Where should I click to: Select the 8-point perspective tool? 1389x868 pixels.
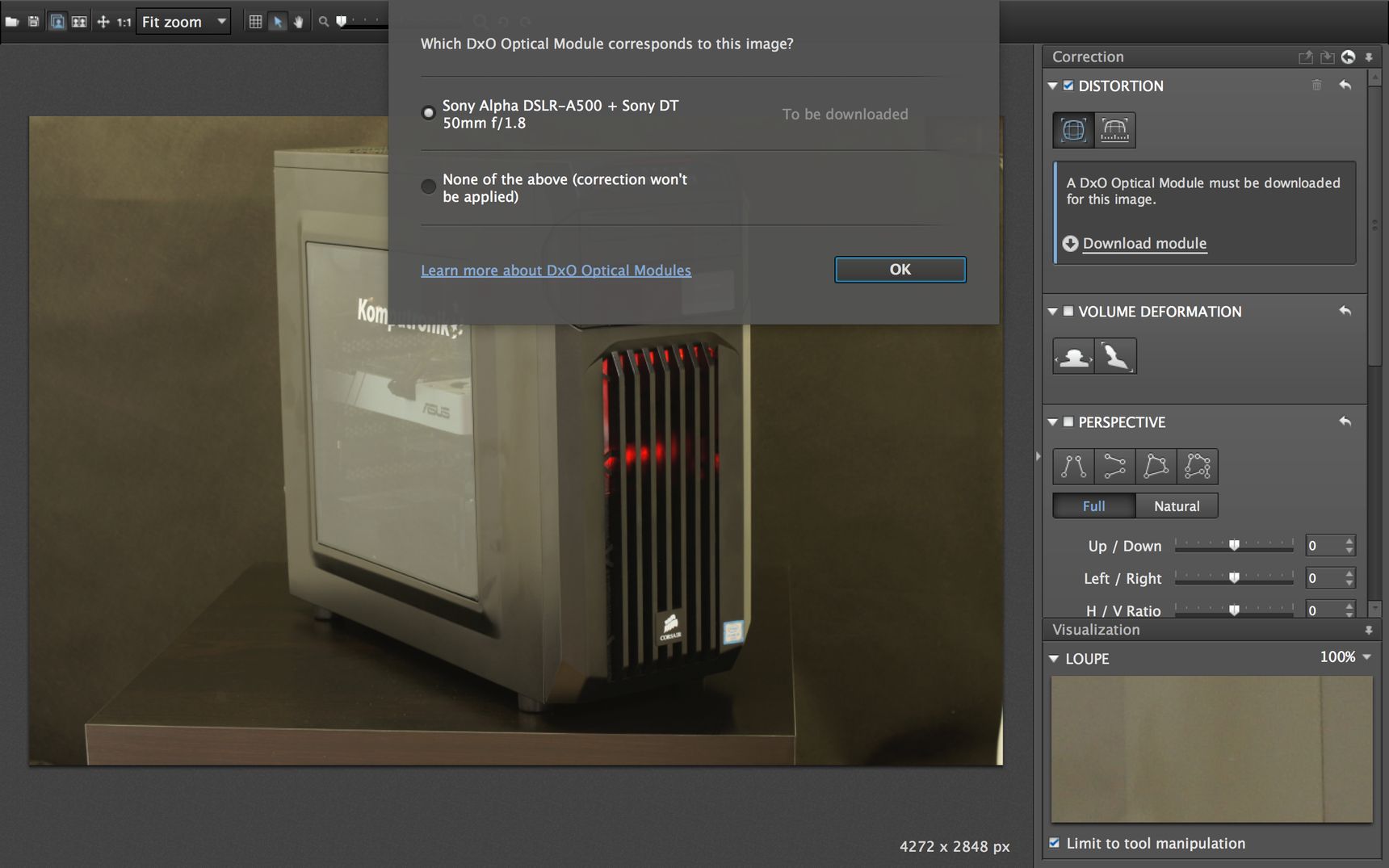(x=1198, y=467)
